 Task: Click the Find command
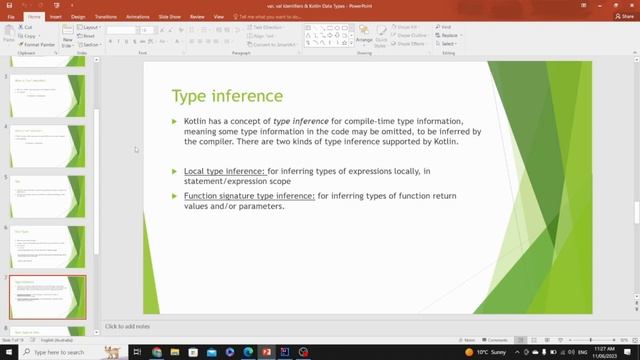pos(443,27)
